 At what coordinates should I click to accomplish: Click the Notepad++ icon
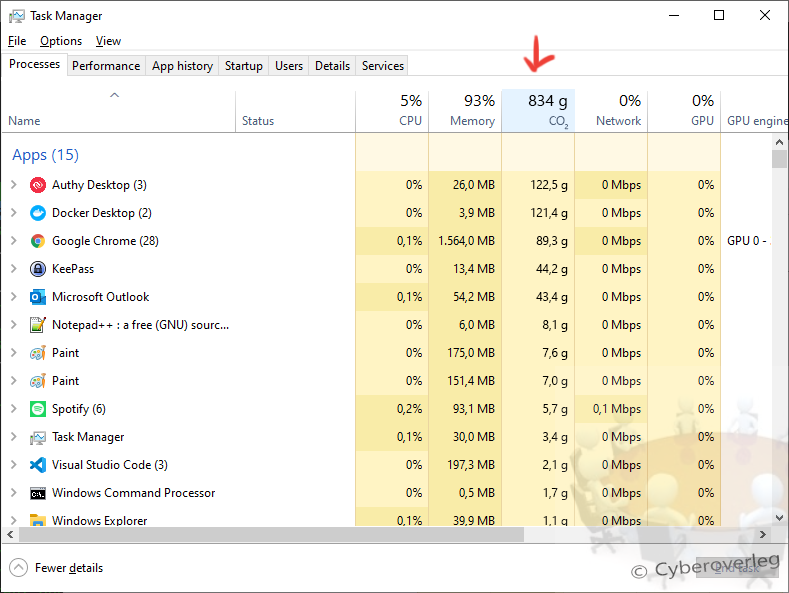tap(38, 325)
